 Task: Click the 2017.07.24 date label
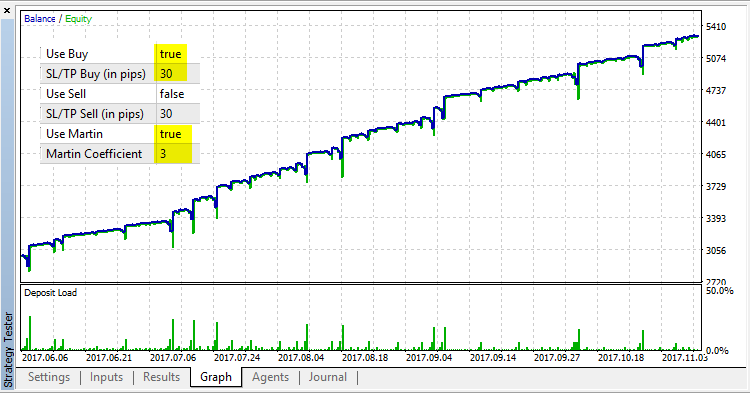237,358
